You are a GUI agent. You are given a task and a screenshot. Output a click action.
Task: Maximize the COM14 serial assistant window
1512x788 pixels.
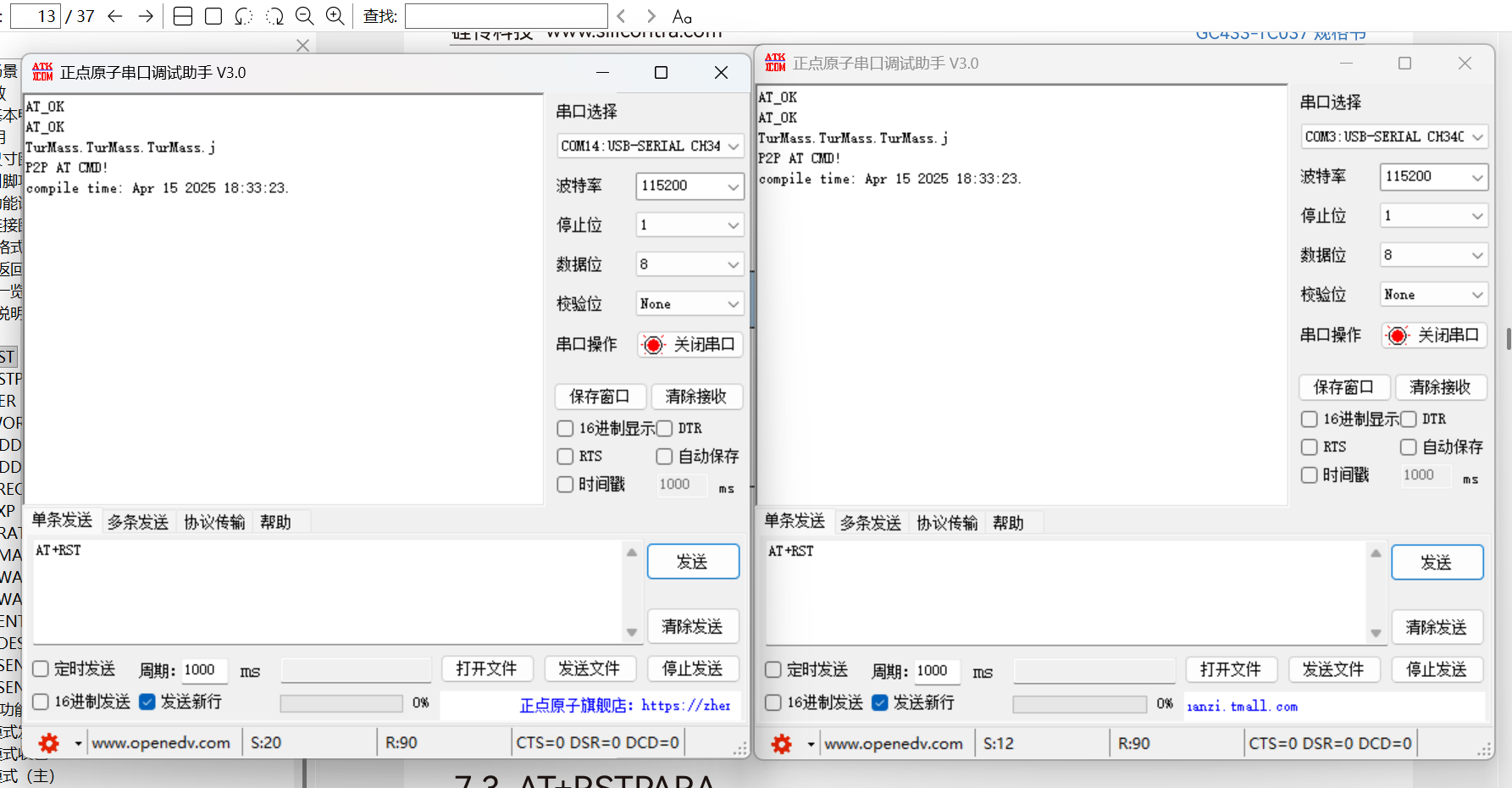tap(661, 72)
